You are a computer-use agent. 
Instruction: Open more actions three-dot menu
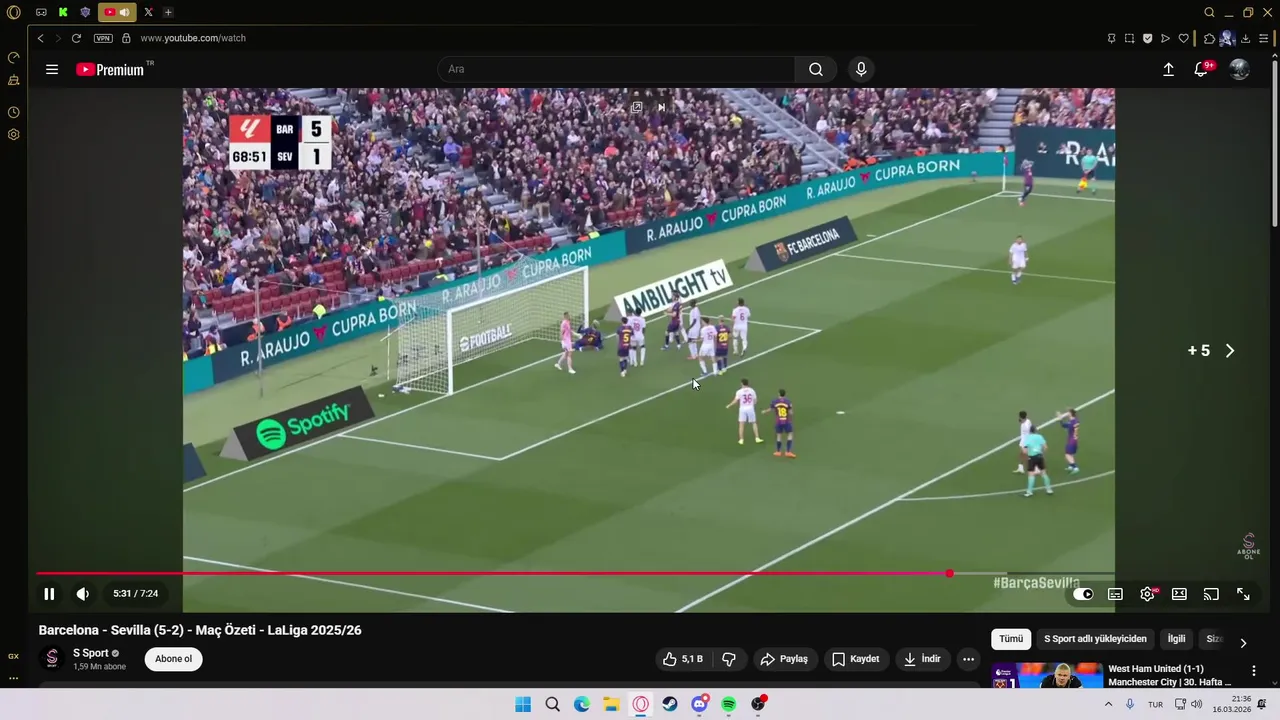(x=968, y=659)
